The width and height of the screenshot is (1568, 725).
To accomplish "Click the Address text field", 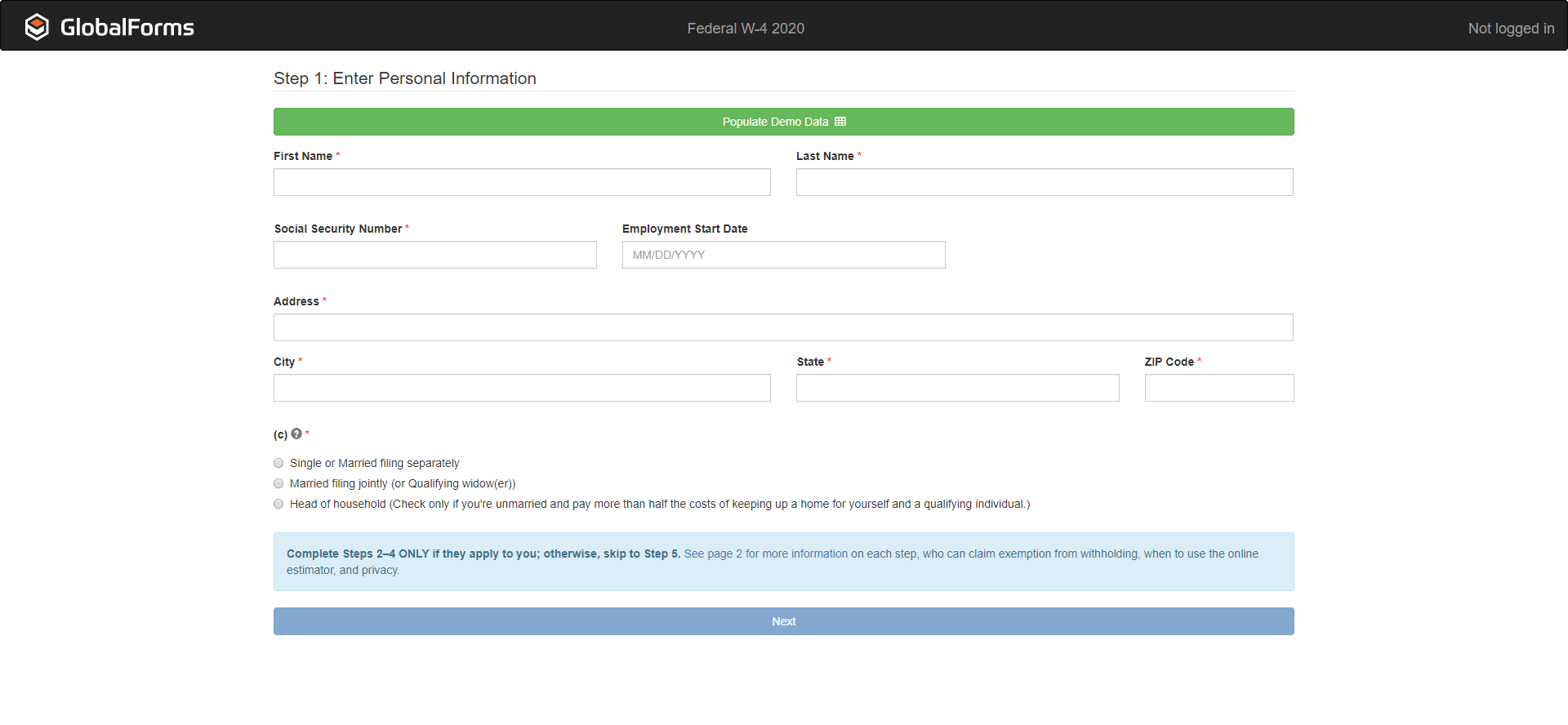I will pos(783,327).
